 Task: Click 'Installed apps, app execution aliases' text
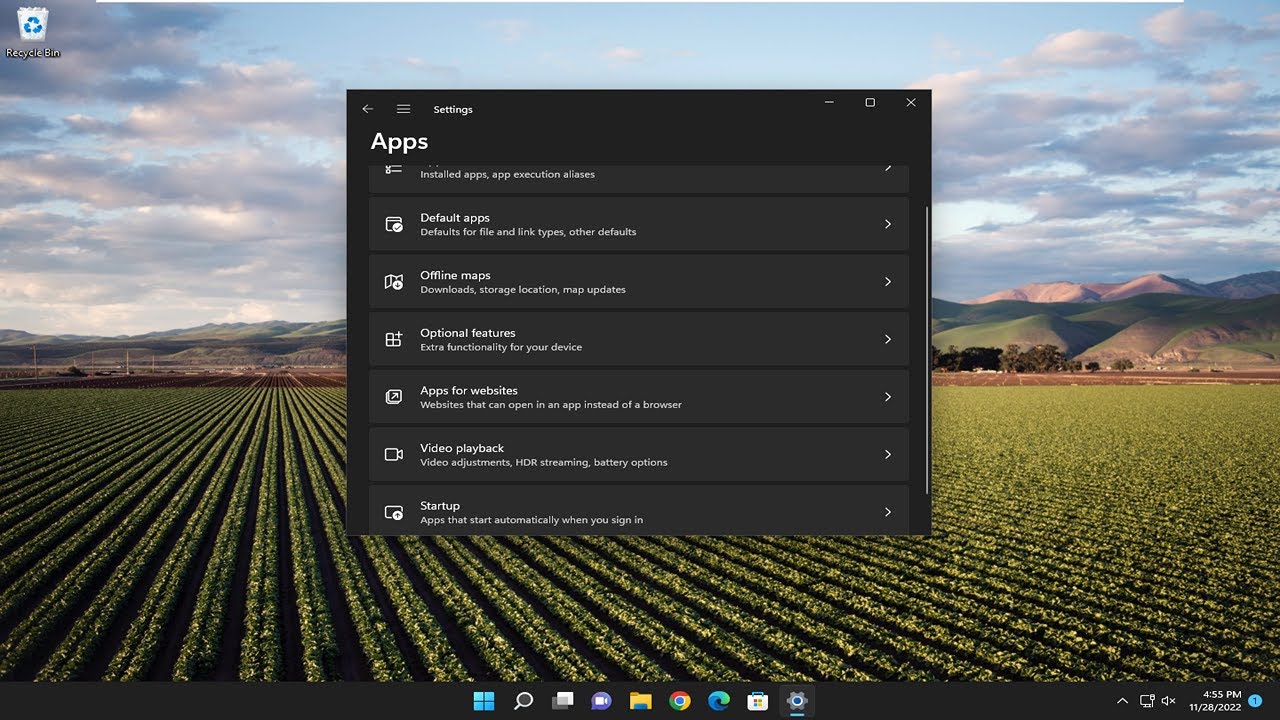(507, 174)
